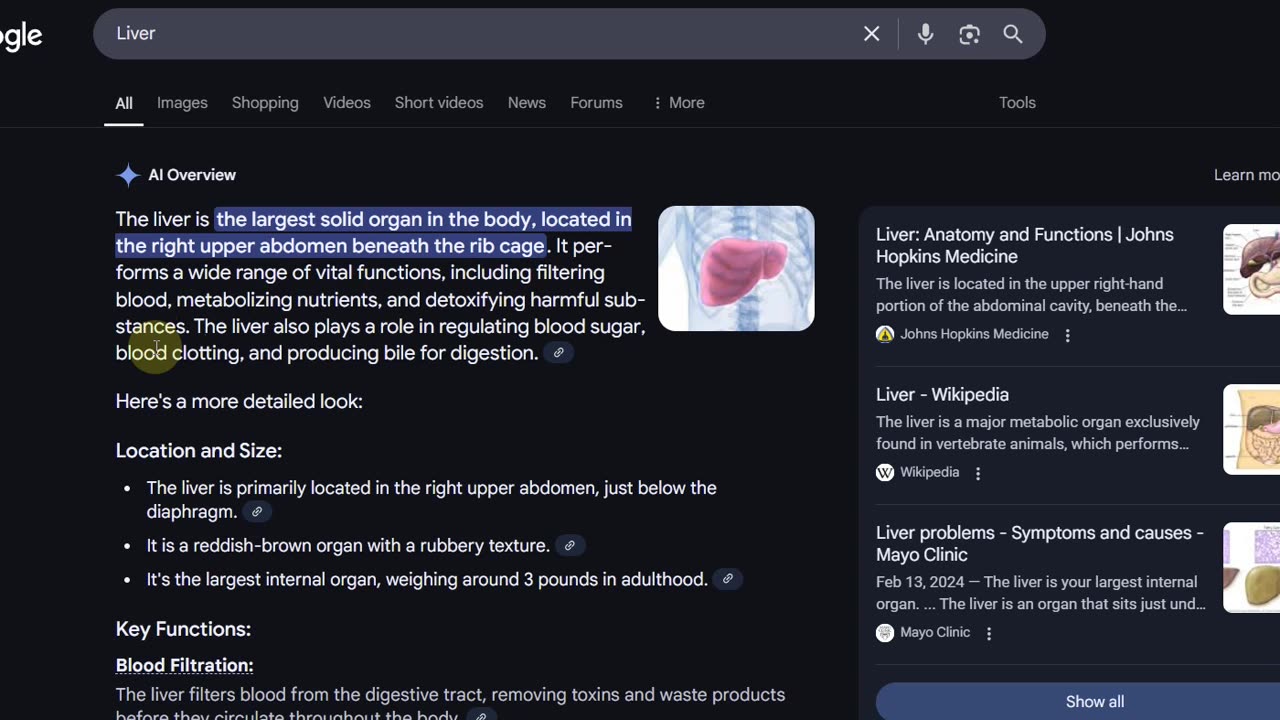The height and width of the screenshot is (720, 1280).
Task: Open source link after 3 pounds bullet
Action: pyautogui.click(x=728, y=579)
